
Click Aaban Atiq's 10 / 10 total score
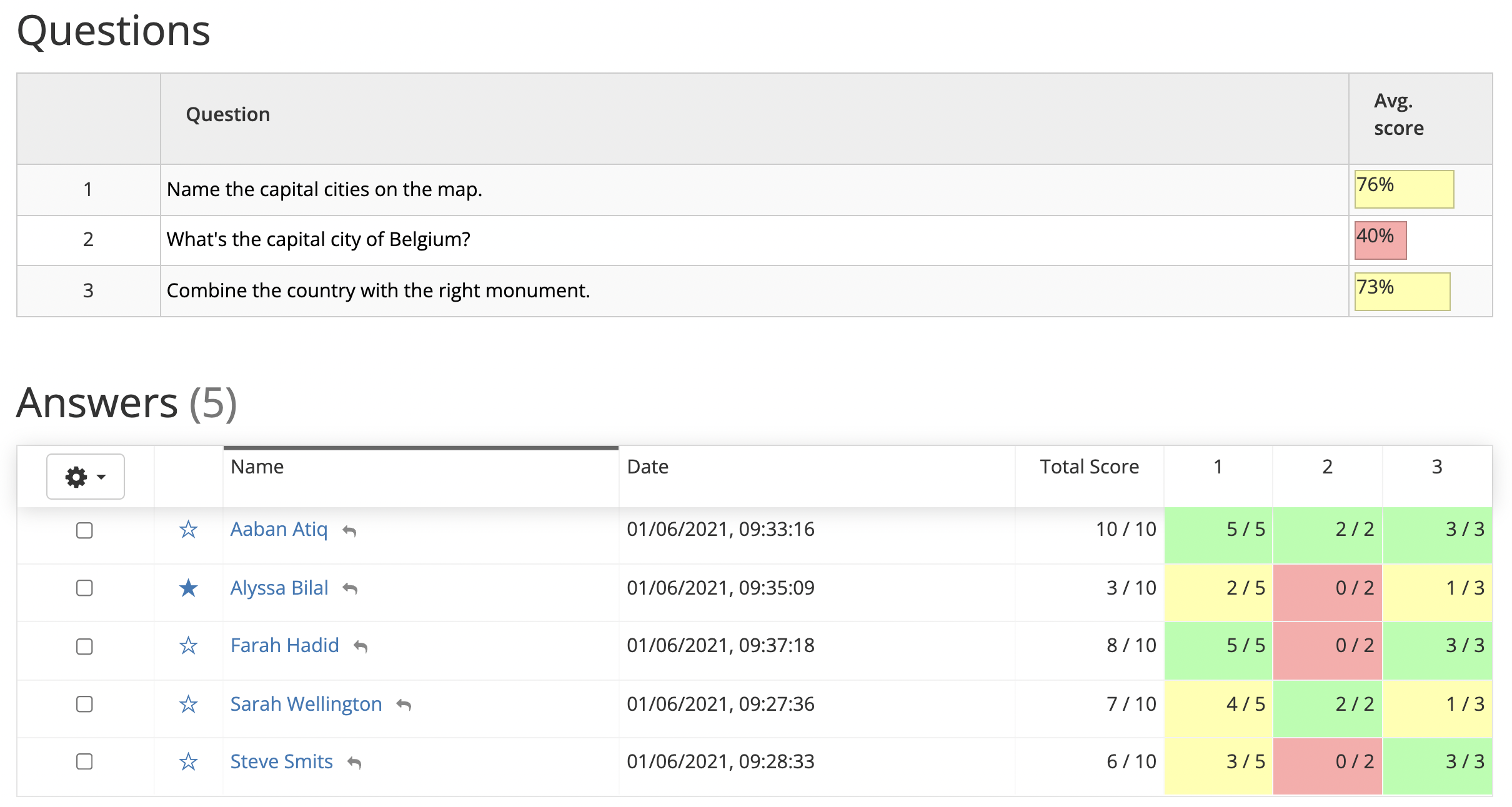[1126, 529]
